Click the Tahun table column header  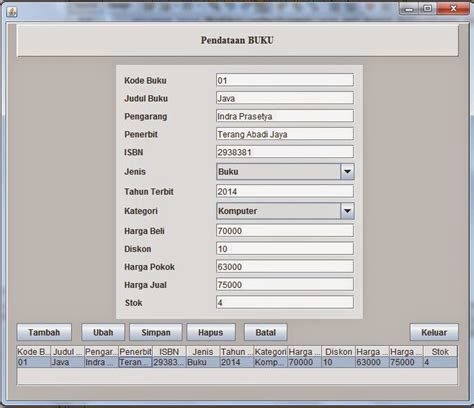(x=237, y=352)
